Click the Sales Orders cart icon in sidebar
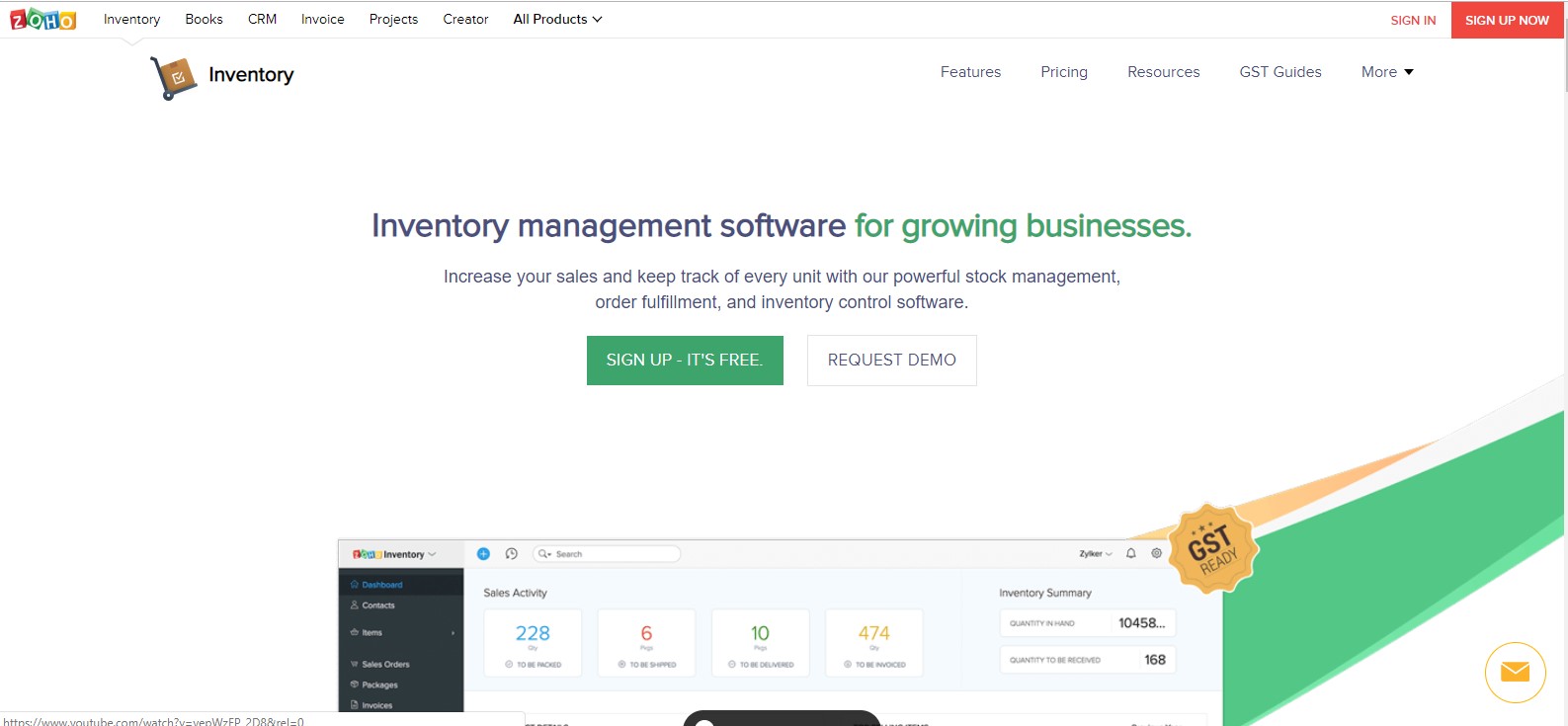The height and width of the screenshot is (726, 1568). point(355,664)
